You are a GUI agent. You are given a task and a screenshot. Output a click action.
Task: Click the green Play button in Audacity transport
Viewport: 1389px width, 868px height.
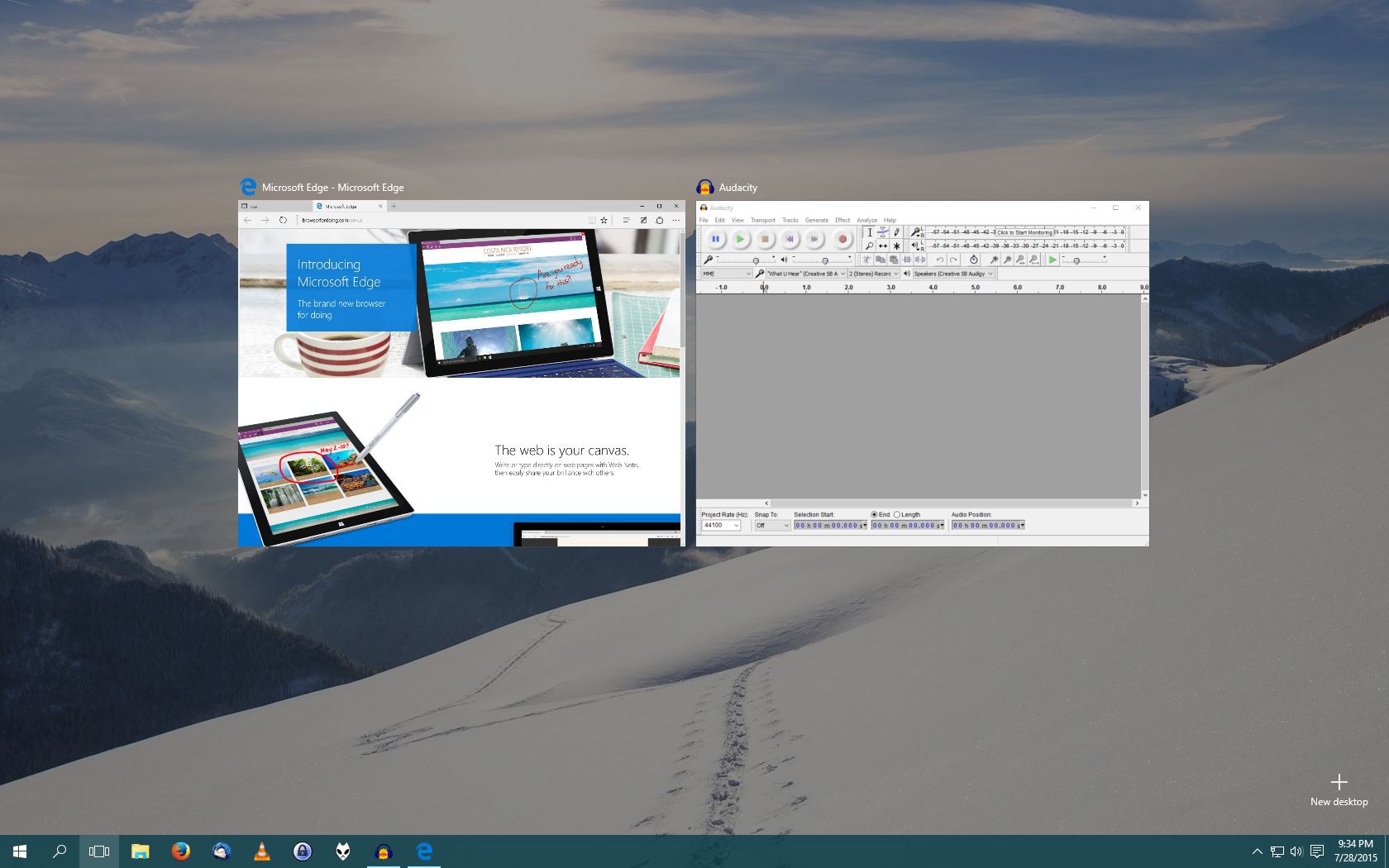(741, 239)
